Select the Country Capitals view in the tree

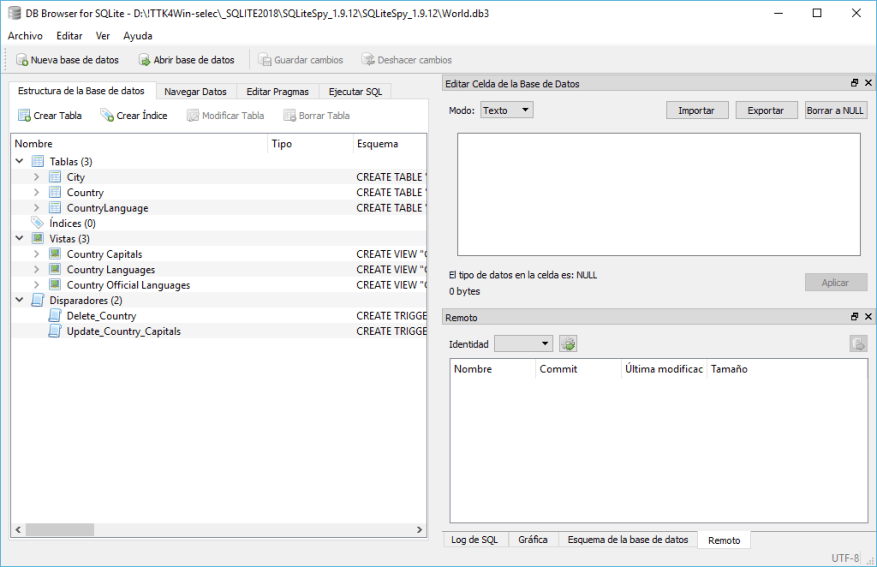[104, 254]
